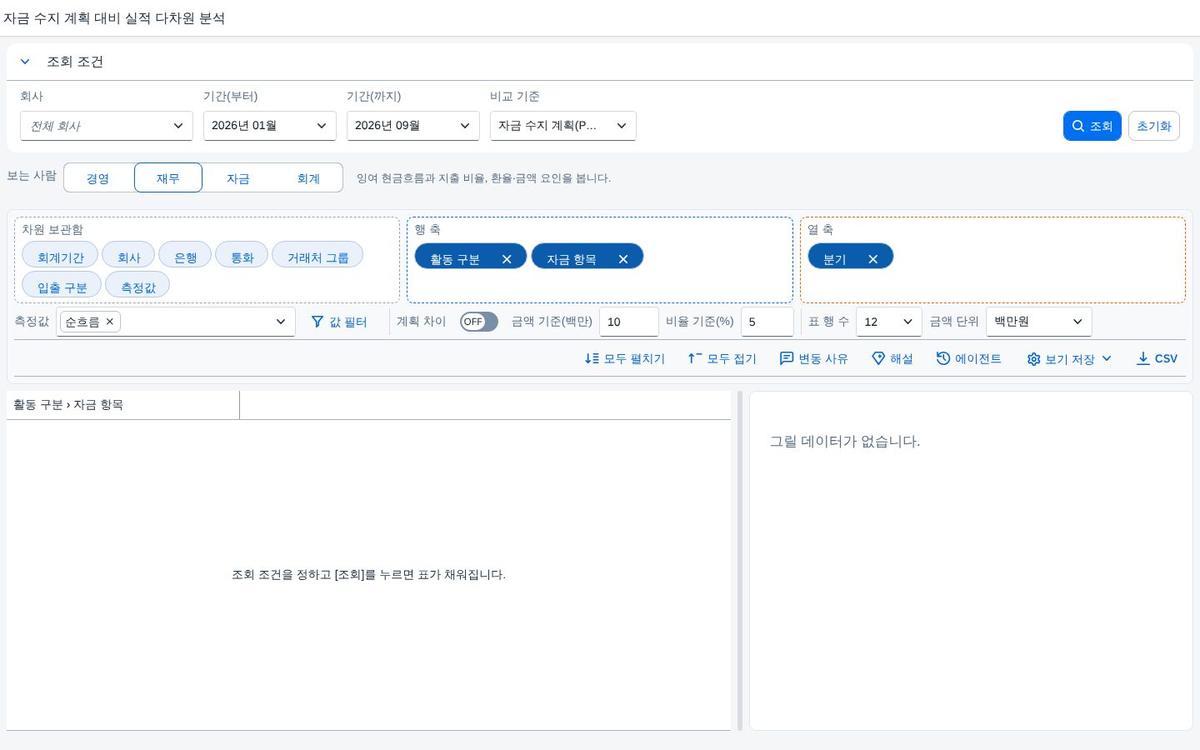Click 모두 접기 collapse all

coord(722,358)
